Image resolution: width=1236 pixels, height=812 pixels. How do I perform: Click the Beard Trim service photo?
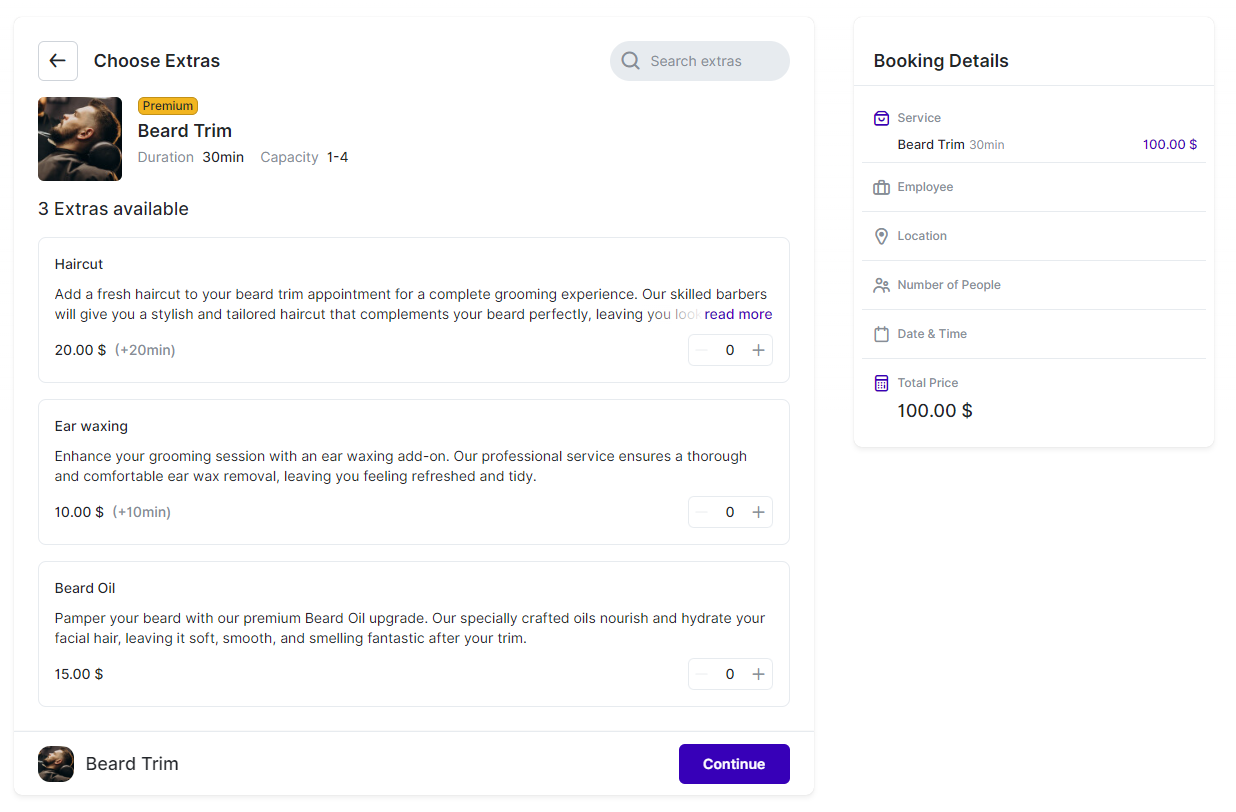[80, 139]
